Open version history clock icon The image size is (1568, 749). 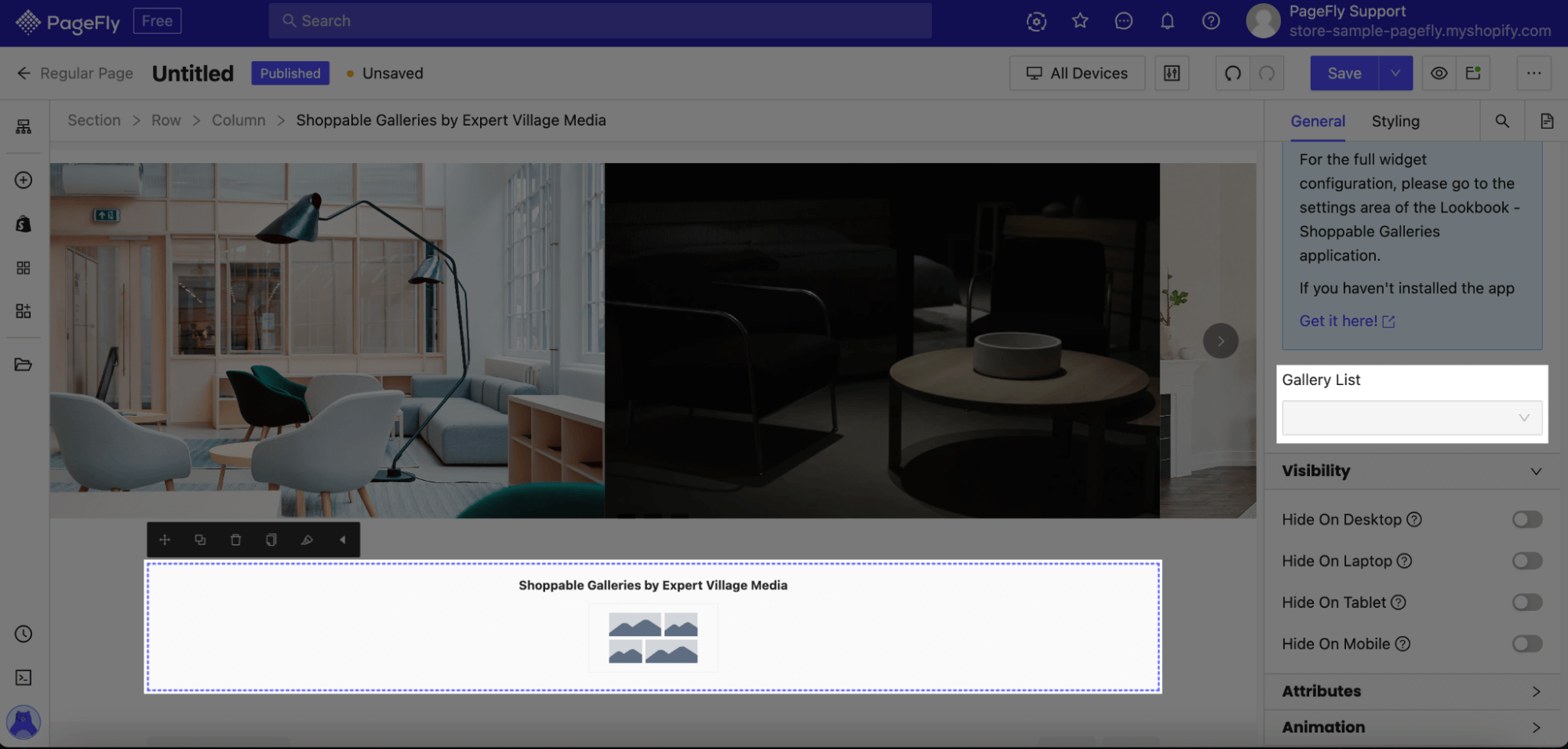point(24,634)
